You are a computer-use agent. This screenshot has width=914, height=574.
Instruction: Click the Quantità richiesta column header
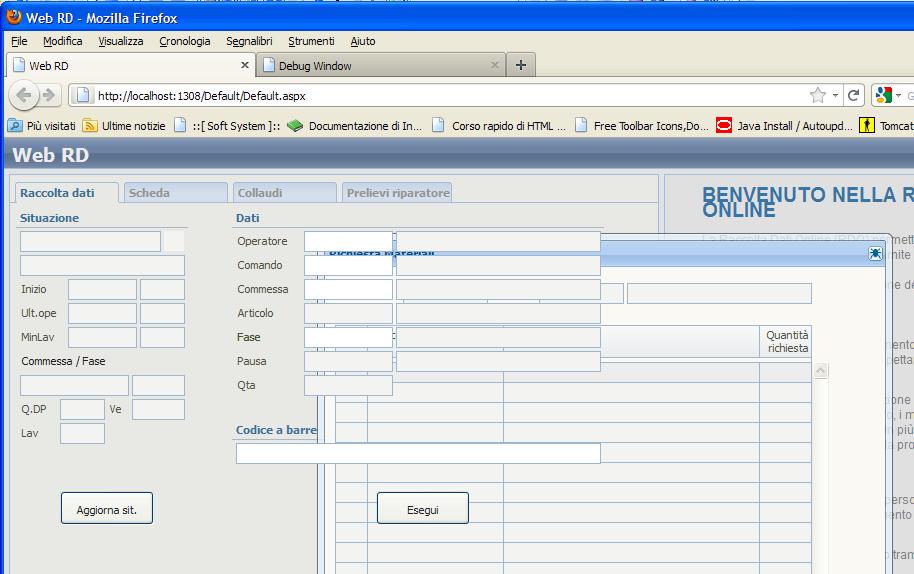pos(786,341)
